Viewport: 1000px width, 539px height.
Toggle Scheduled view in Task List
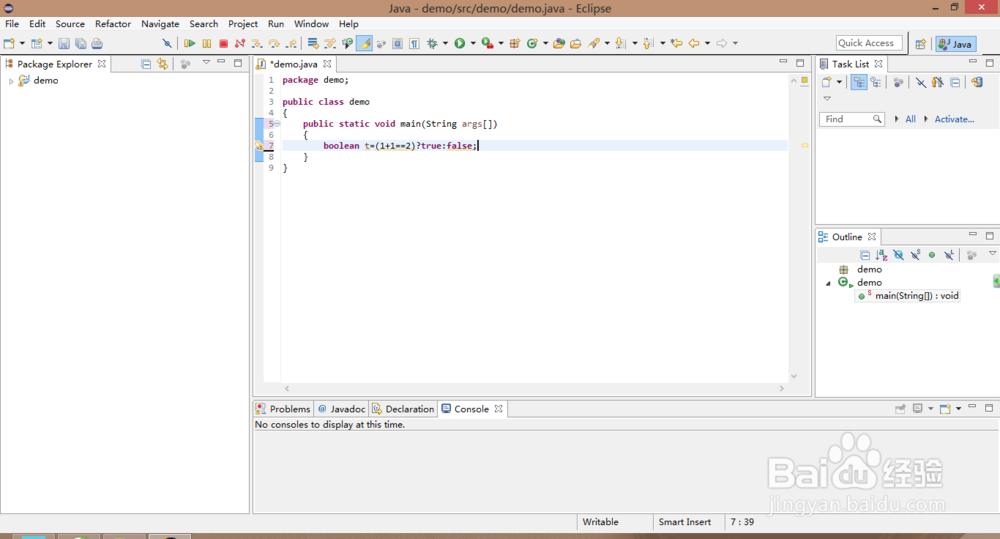[876, 82]
